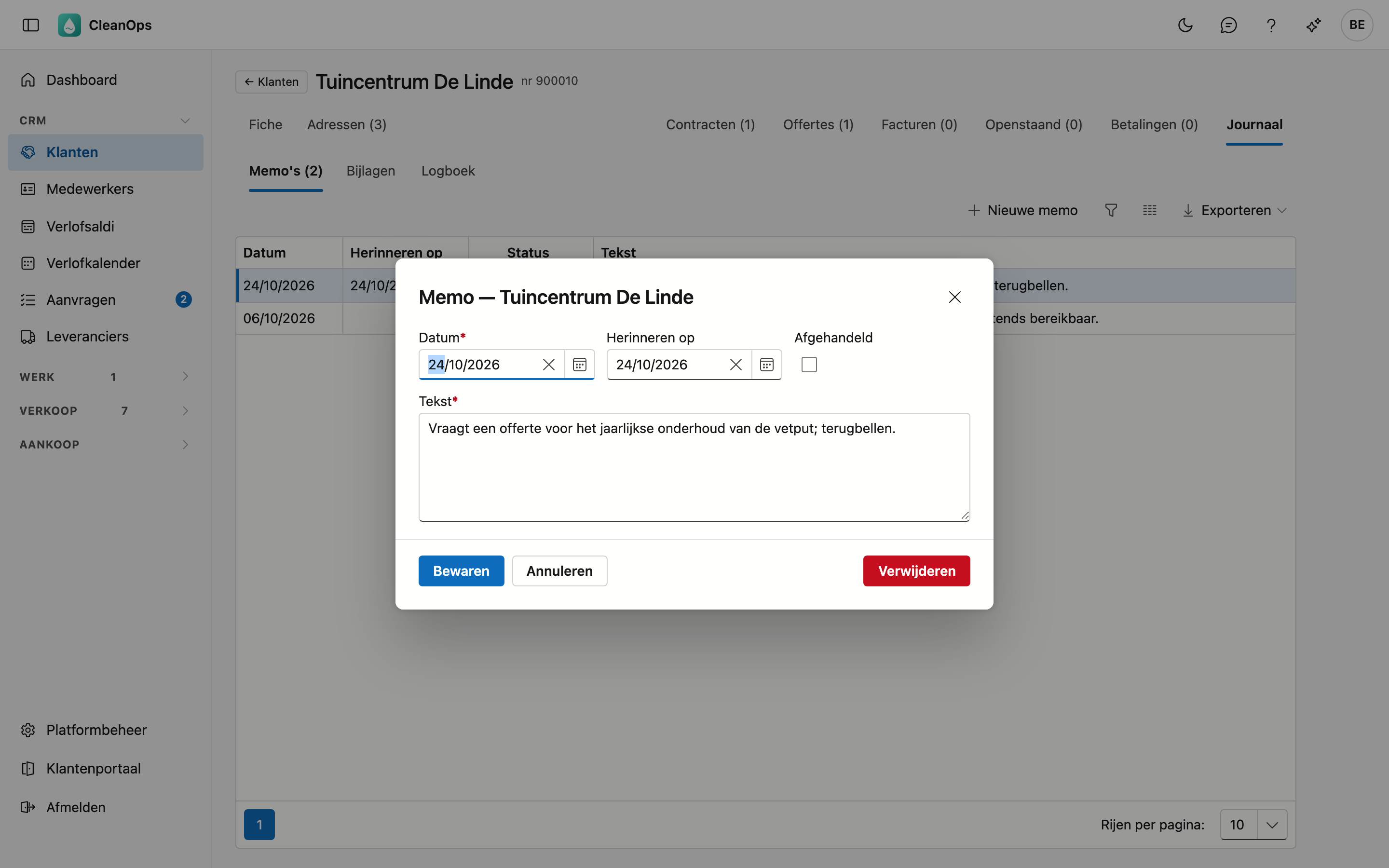Switch to the Logboek tab
The width and height of the screenshot is (1389, 868).
coord(448,171)
